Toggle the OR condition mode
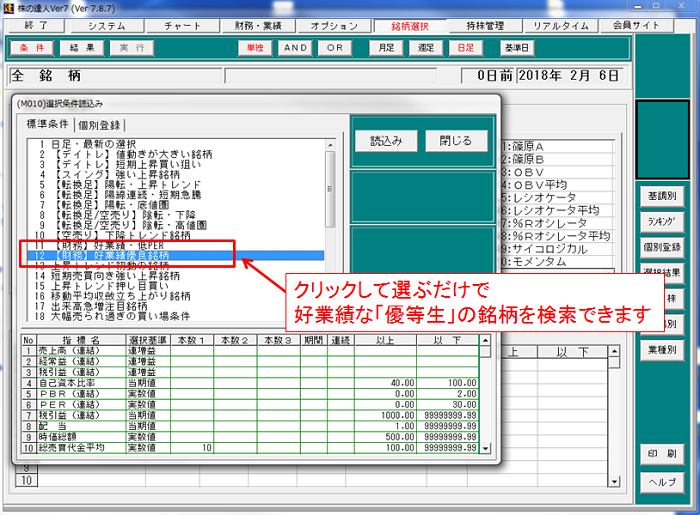Image resolution: width=700 pixels, height=515 pixels. [335, 47]
